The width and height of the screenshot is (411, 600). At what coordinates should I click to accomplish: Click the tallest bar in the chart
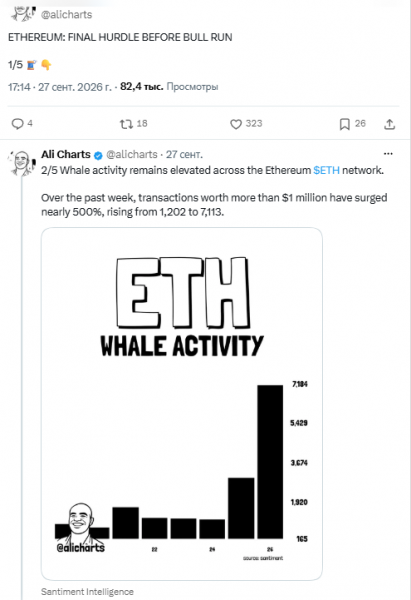(270, 462)
